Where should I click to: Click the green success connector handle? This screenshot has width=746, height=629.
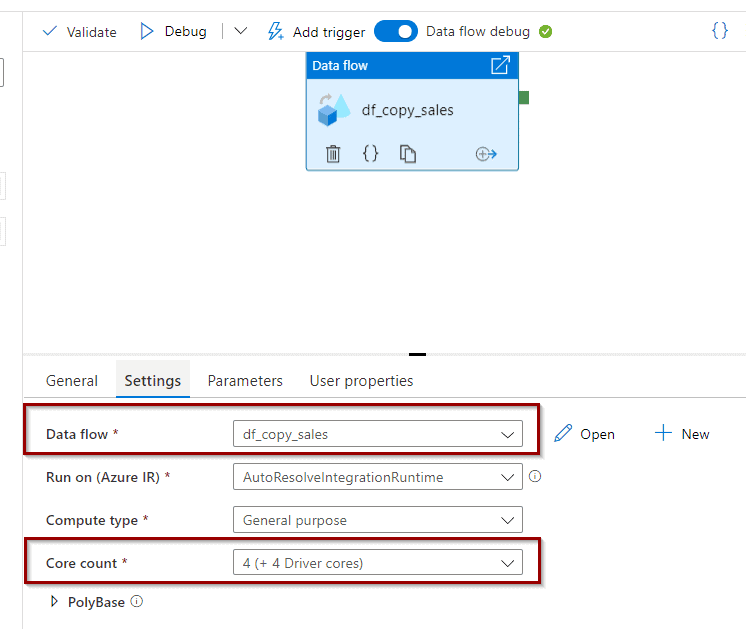point(524,98)
